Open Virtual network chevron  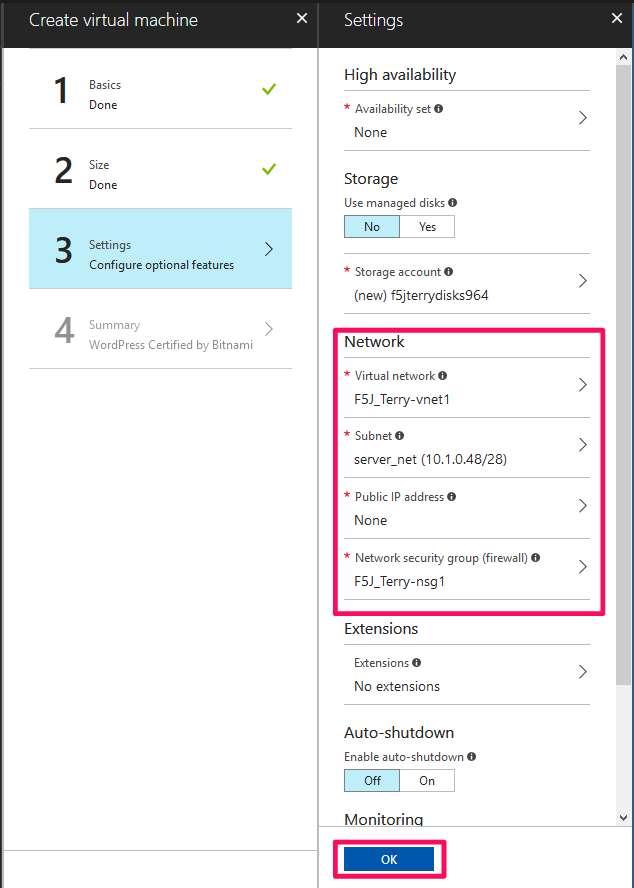click(582, 385)
